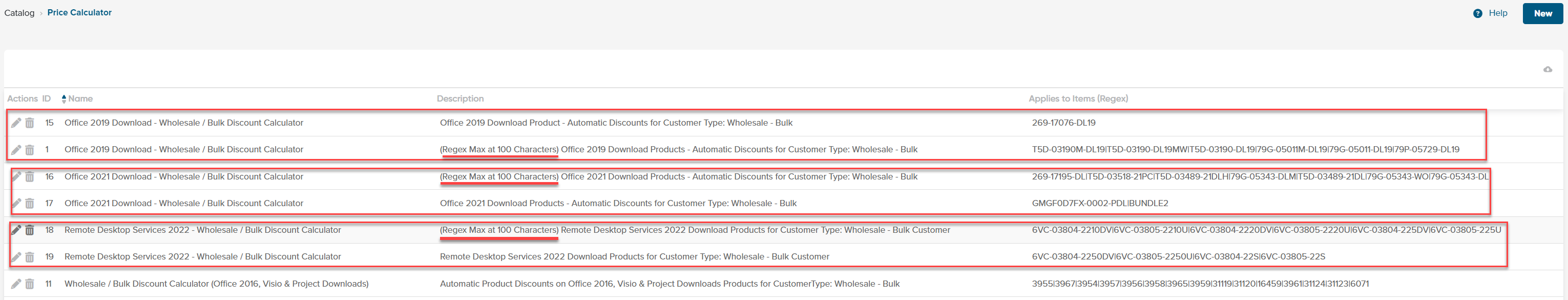Open Price Calculator breadcrumb link

click(x=79, y=13)
